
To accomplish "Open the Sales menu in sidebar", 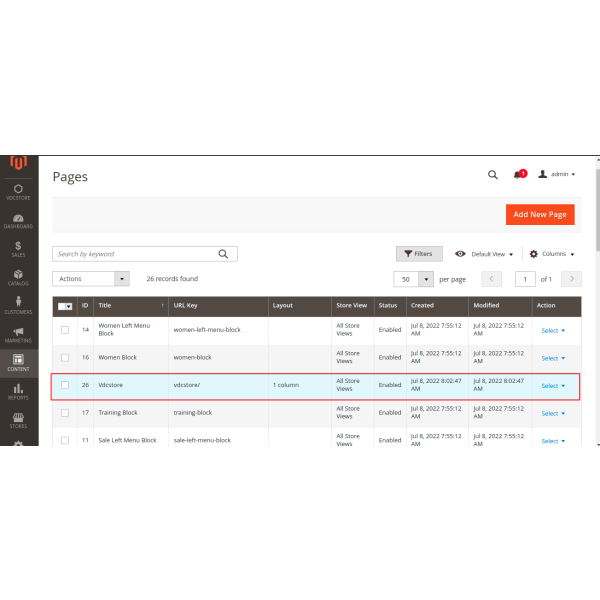I will [x=18, y=248].
